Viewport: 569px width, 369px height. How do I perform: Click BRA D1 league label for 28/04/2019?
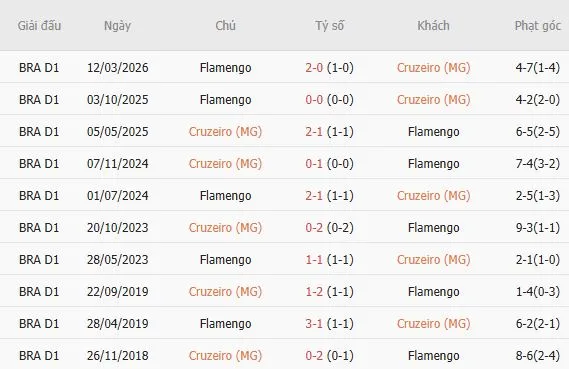tap(39, 323)
